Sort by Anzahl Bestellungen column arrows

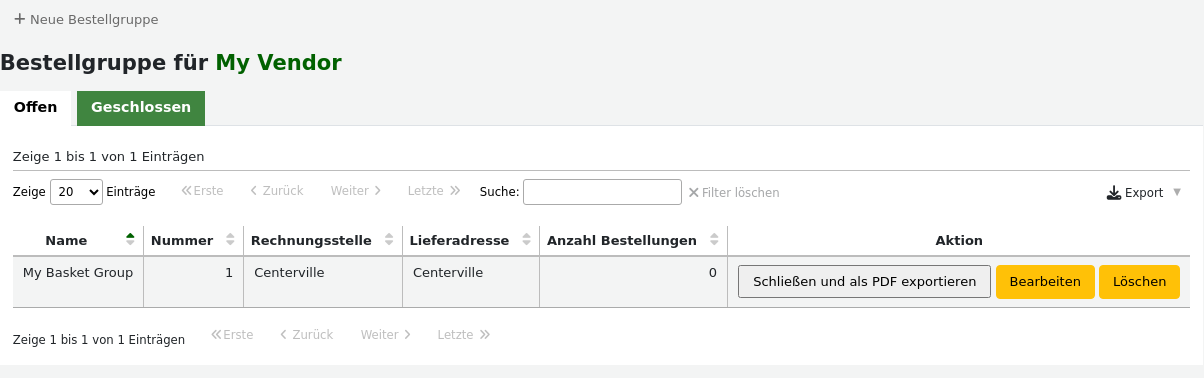click(x=714, y=240)
